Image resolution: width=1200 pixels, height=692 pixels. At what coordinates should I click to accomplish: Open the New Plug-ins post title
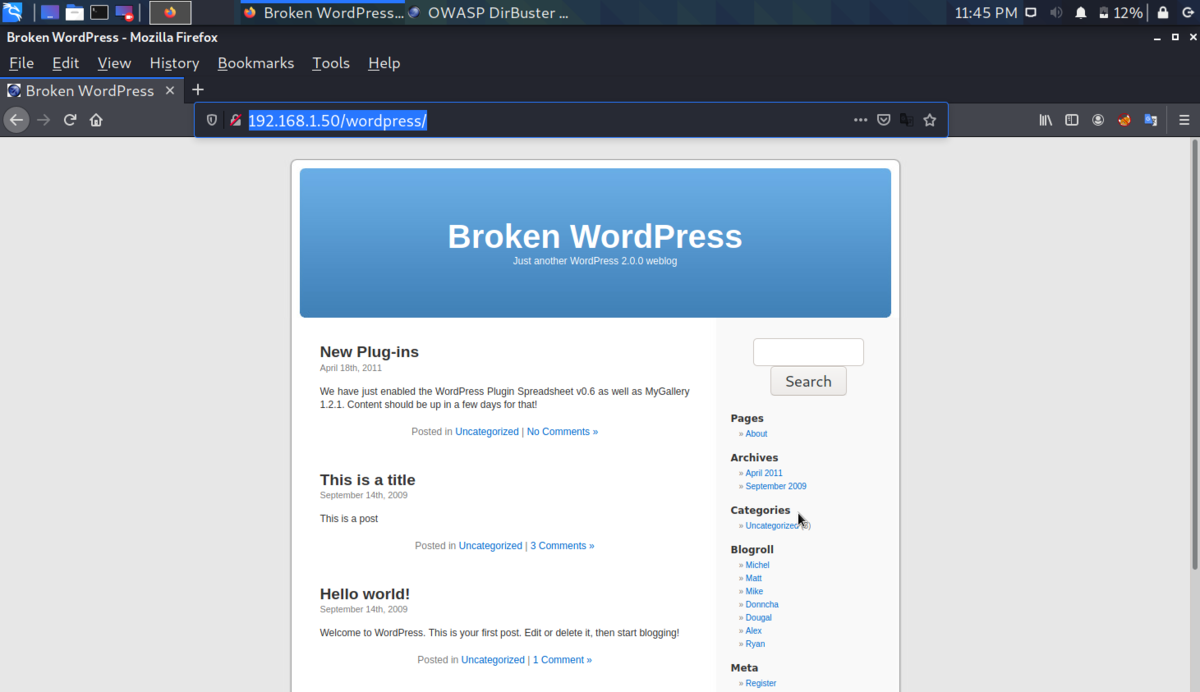click(369, 352)
